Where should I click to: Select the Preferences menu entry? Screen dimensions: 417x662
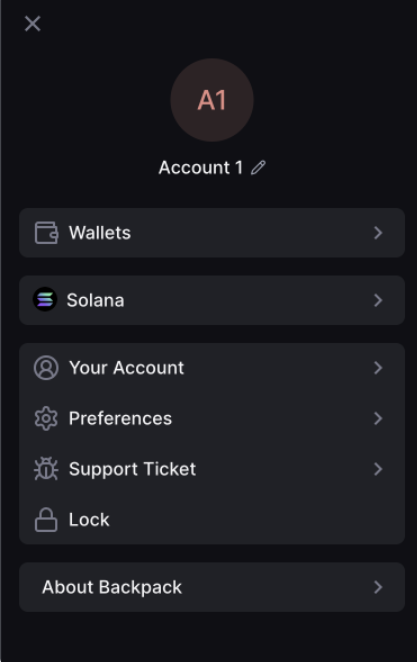[x=212, y=418]
